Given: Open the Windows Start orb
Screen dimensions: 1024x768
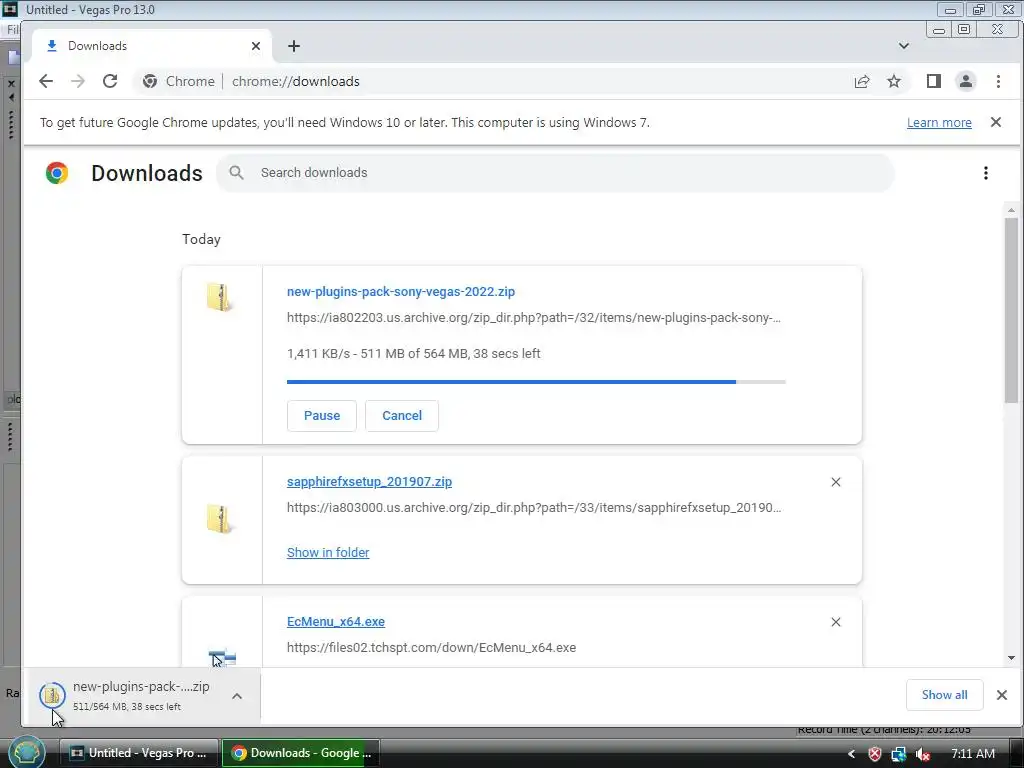Looking at the screenshot, I should point(26,753).
